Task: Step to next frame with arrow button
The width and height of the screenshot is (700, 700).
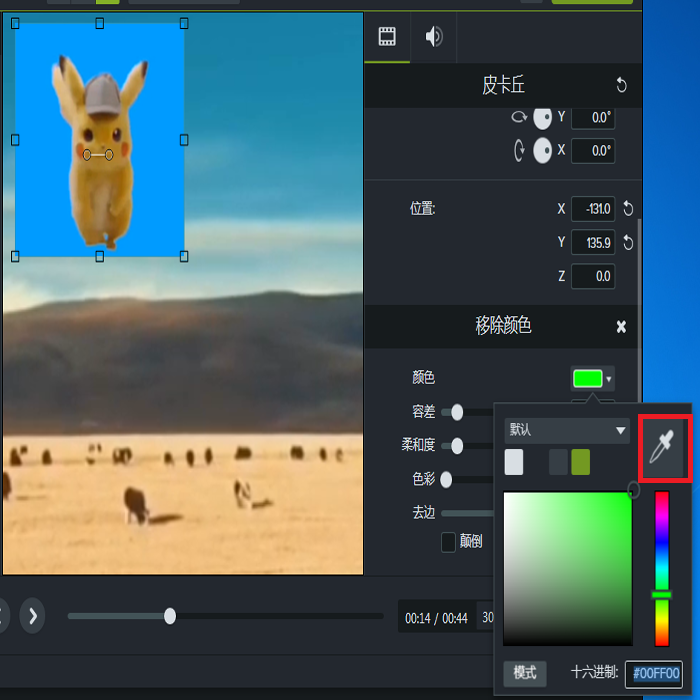Action: coord(32,617)
